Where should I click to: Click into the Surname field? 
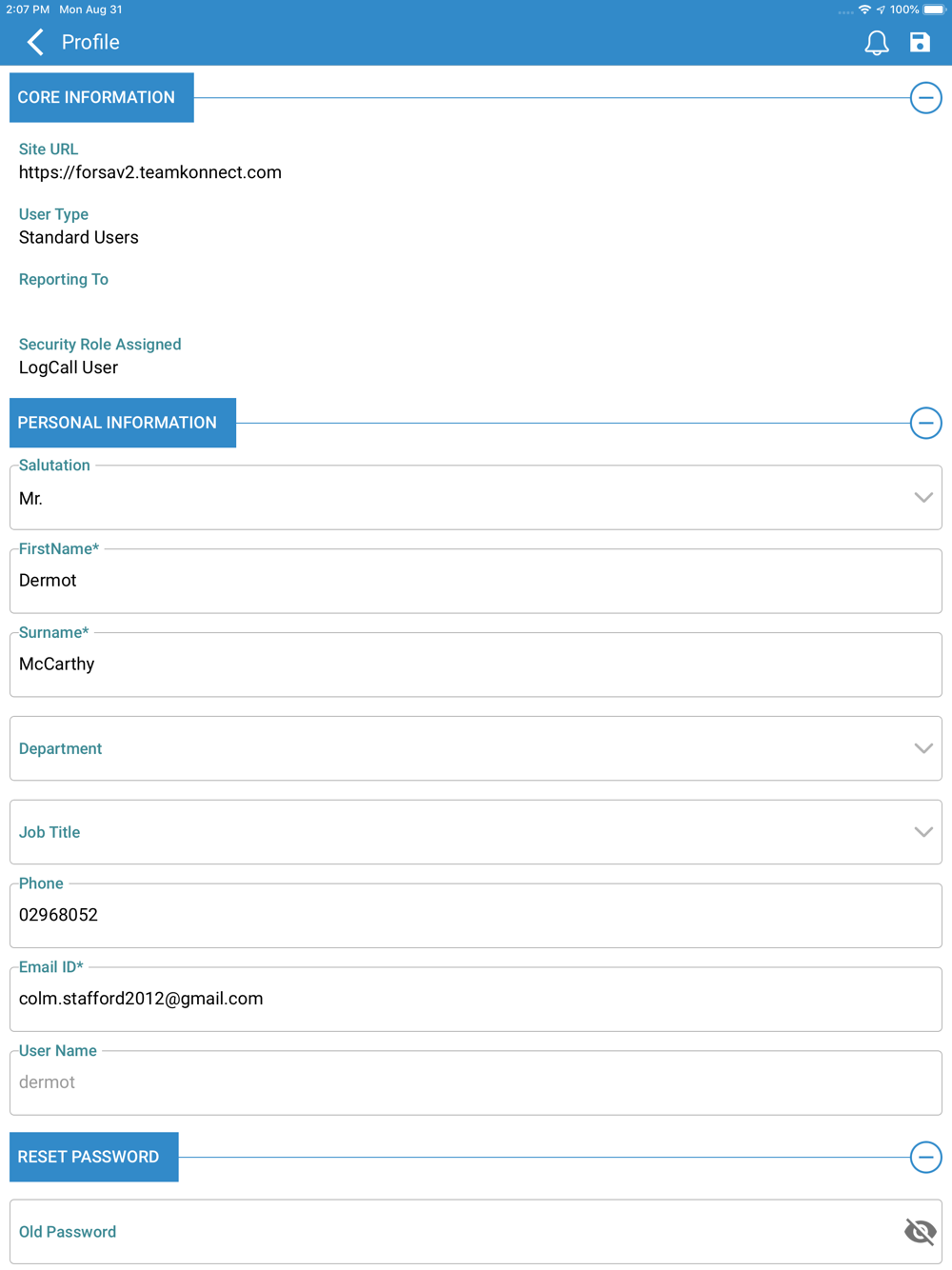tap(476, 665)
